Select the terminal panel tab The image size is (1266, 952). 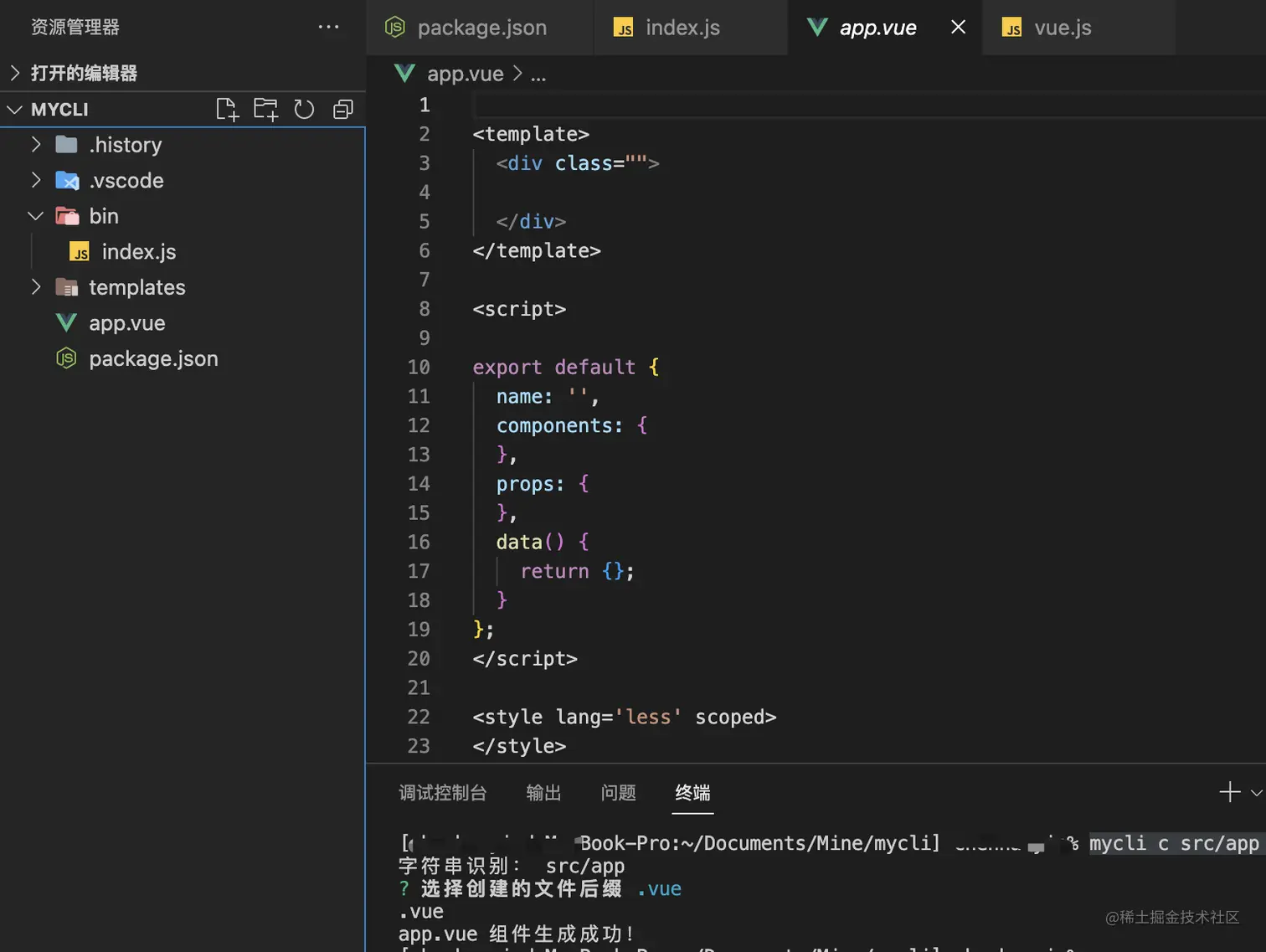coord(692,792)
